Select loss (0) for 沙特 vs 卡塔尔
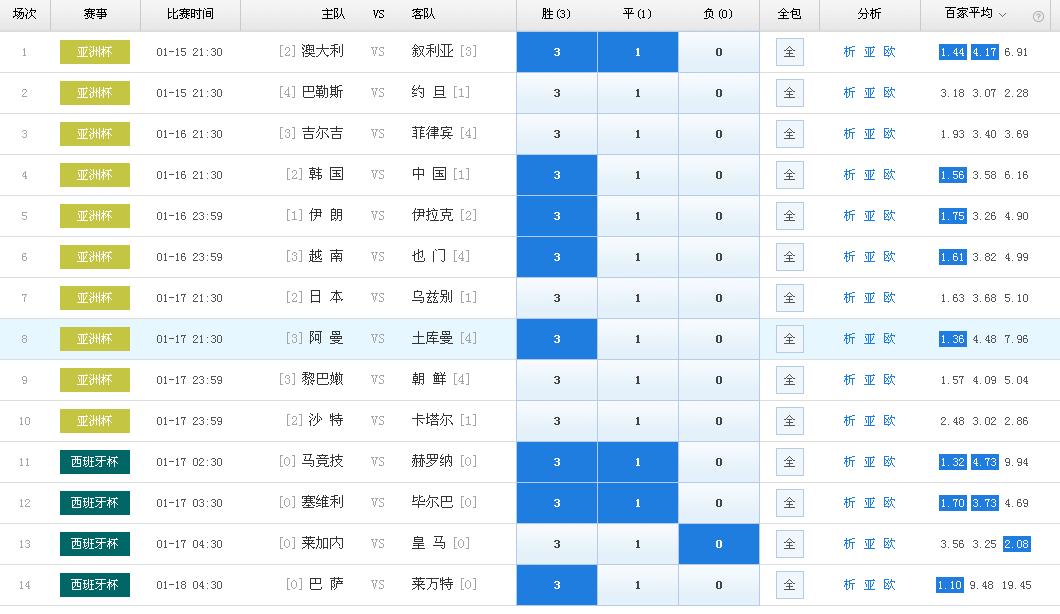Screen dimensions: 1060x614 tap(719, 421)
